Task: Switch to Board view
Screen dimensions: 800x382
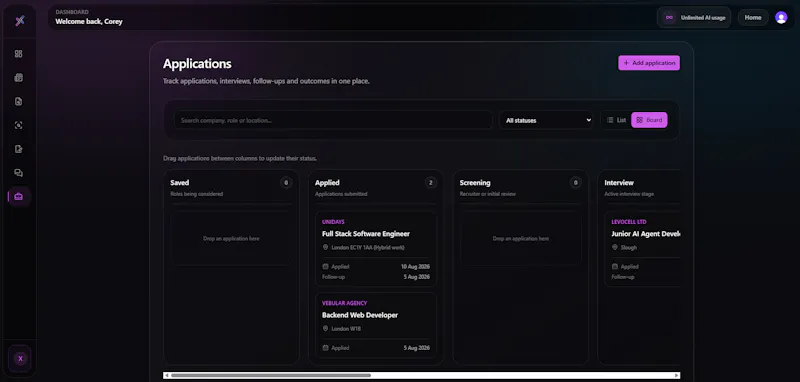Action: 649,120
